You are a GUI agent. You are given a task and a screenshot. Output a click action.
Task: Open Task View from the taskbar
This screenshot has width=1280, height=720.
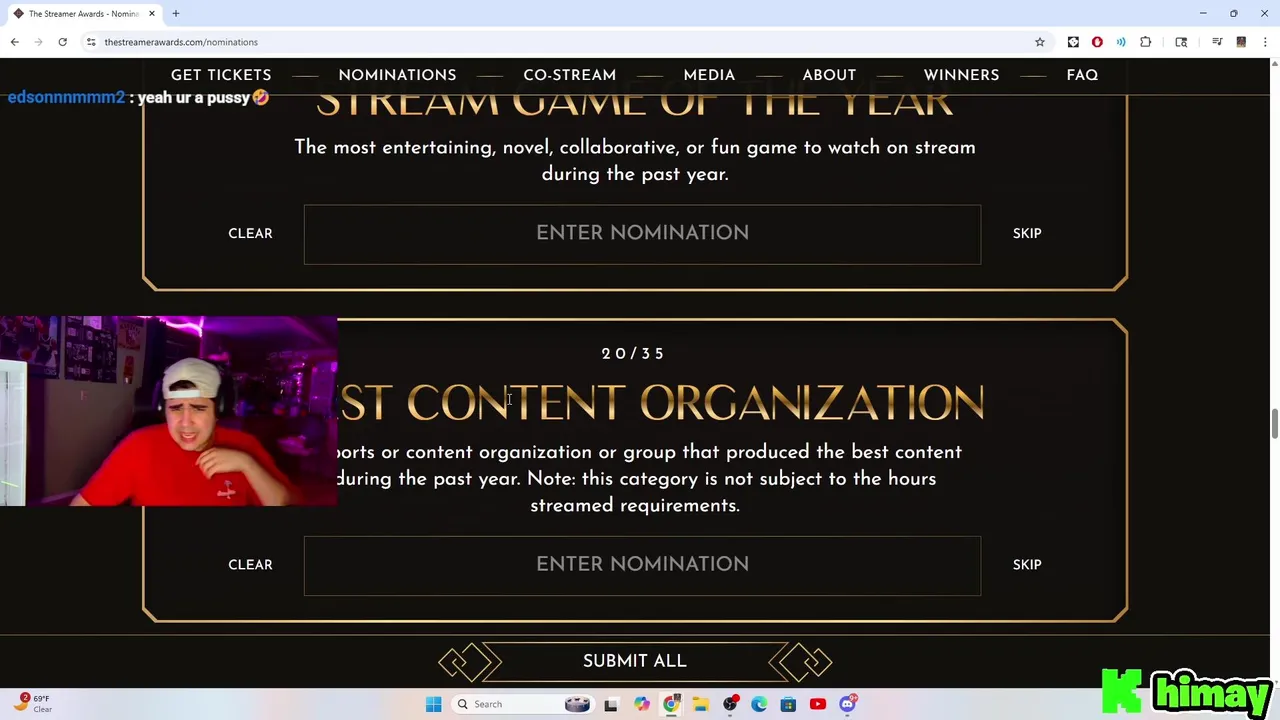point(611,704)
